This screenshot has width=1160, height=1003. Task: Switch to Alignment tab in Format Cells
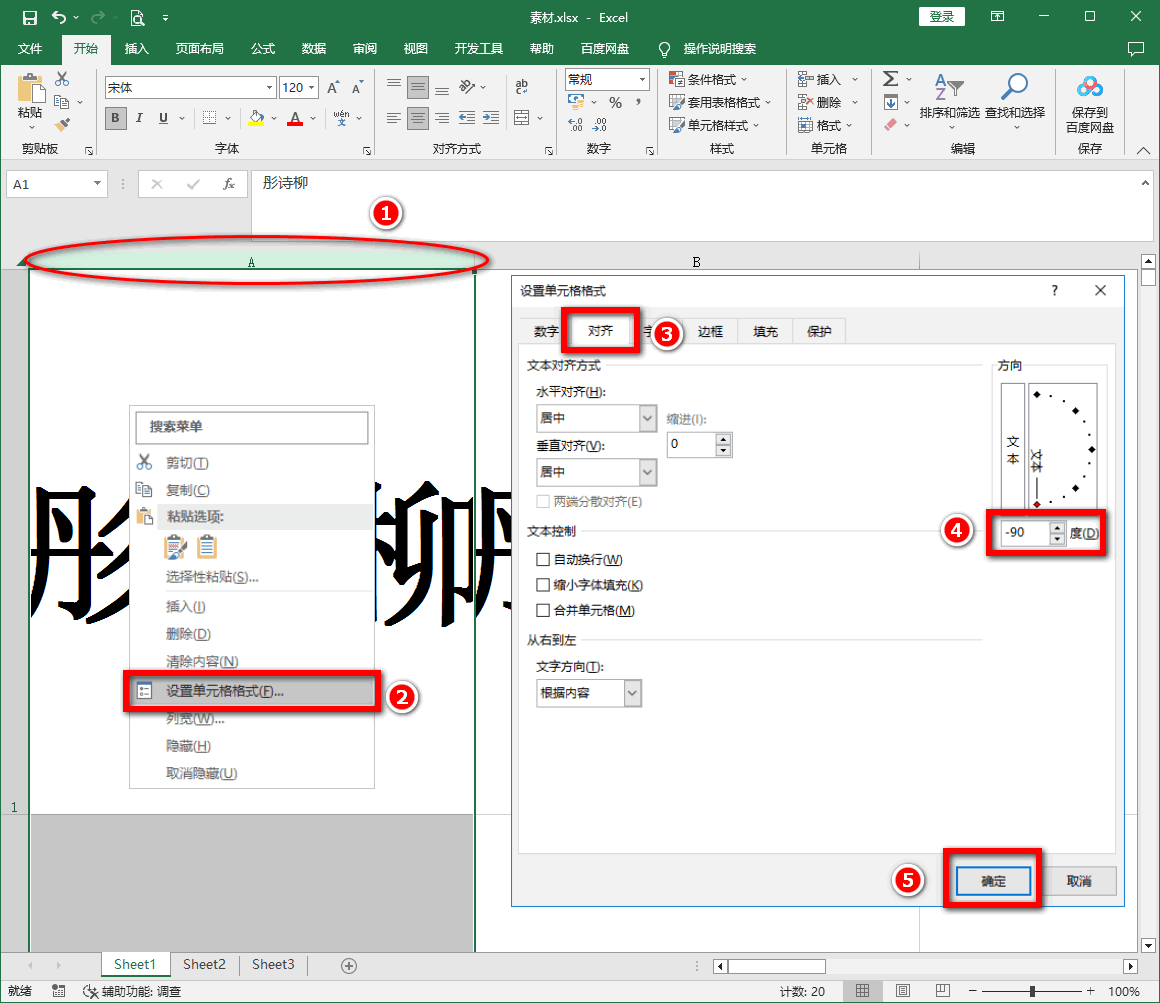(600, 331)
